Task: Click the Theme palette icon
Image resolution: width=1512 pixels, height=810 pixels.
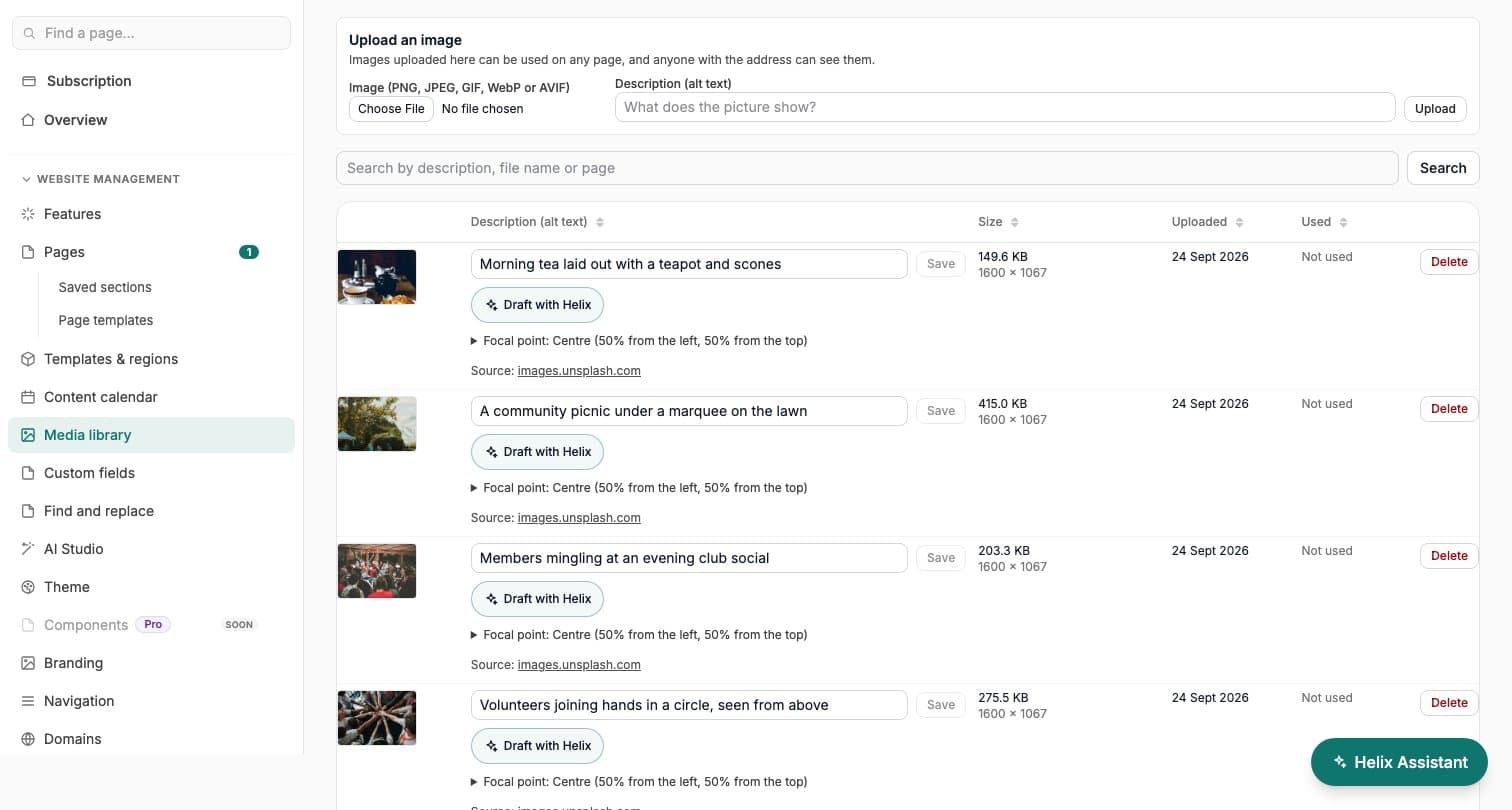Action: point(28,587)
